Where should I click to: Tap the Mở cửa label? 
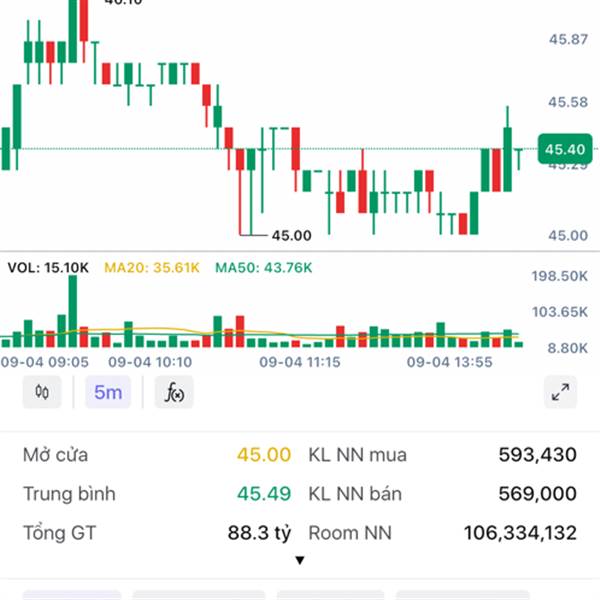coord(55,455)
